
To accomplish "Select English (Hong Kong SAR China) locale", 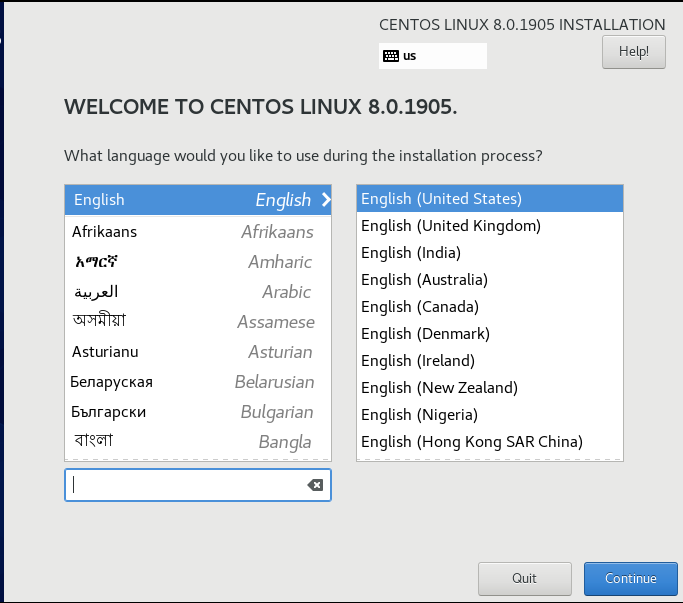I will [x=490, y=442].
